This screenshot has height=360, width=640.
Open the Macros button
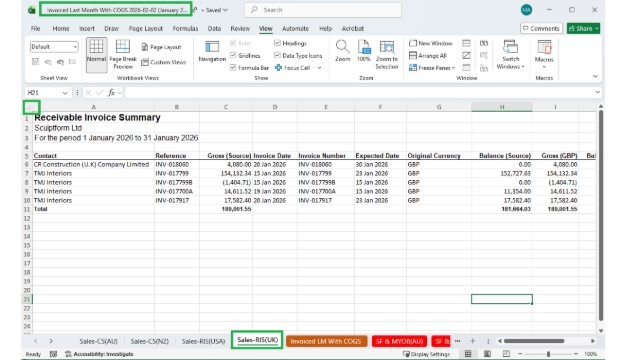click(x=544, y=54)
